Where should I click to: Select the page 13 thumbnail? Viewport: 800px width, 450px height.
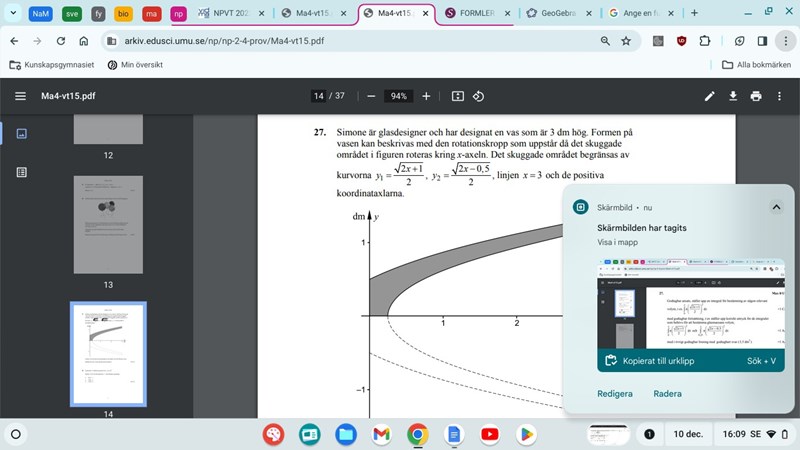click(x=108, y=225)
